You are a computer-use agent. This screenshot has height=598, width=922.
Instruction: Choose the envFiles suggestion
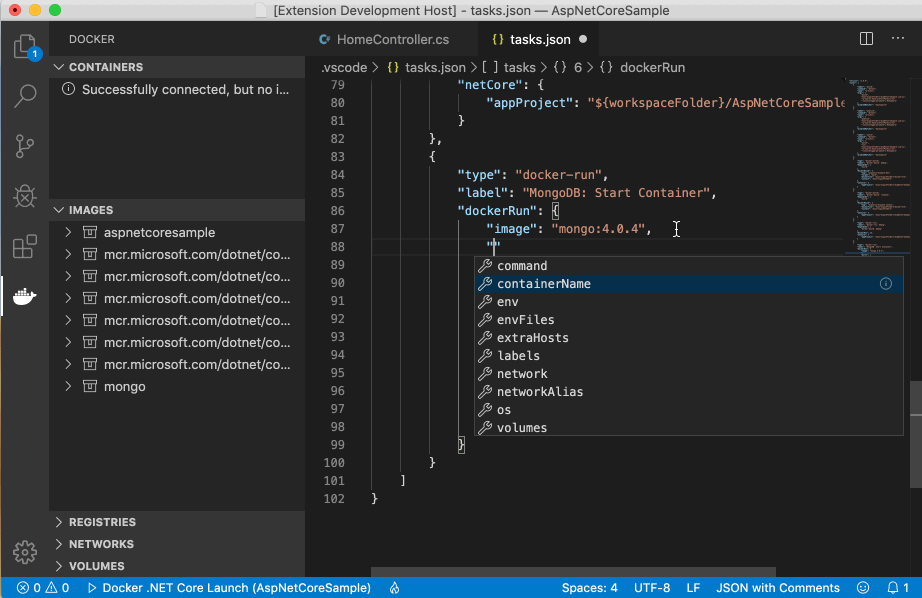click(689, 320)
